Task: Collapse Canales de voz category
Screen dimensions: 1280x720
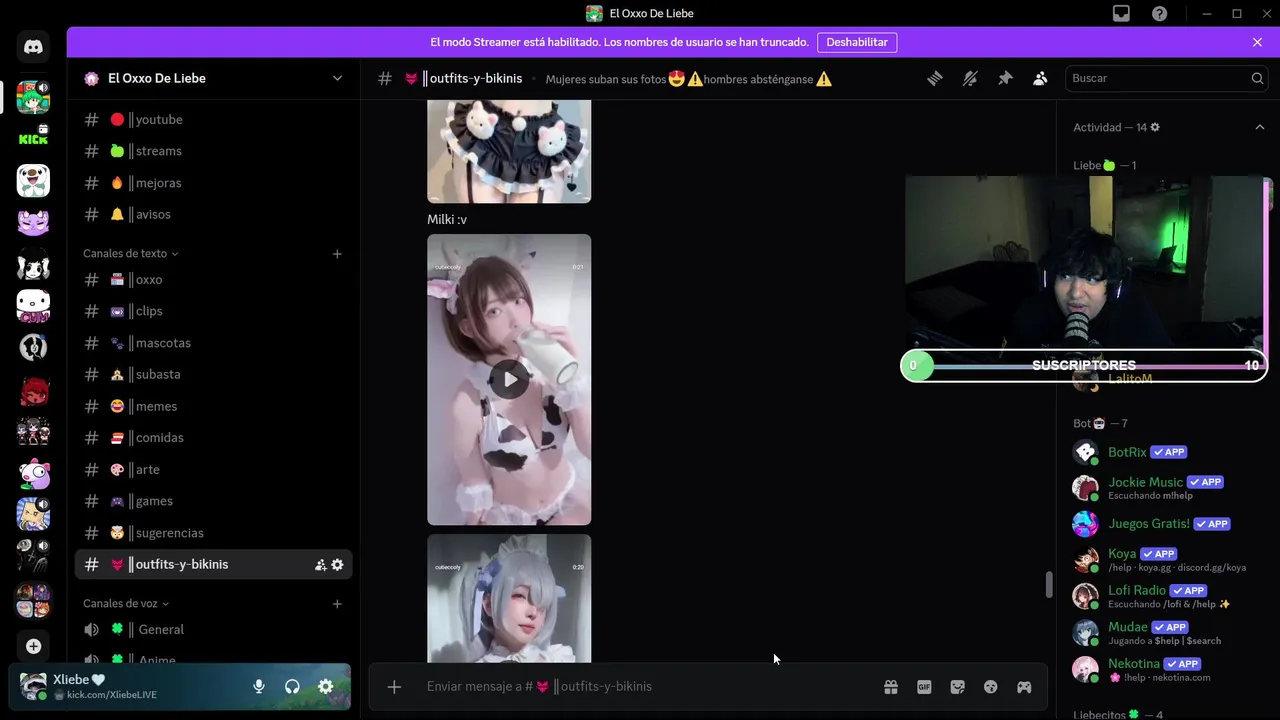Action: pos(125,604)
